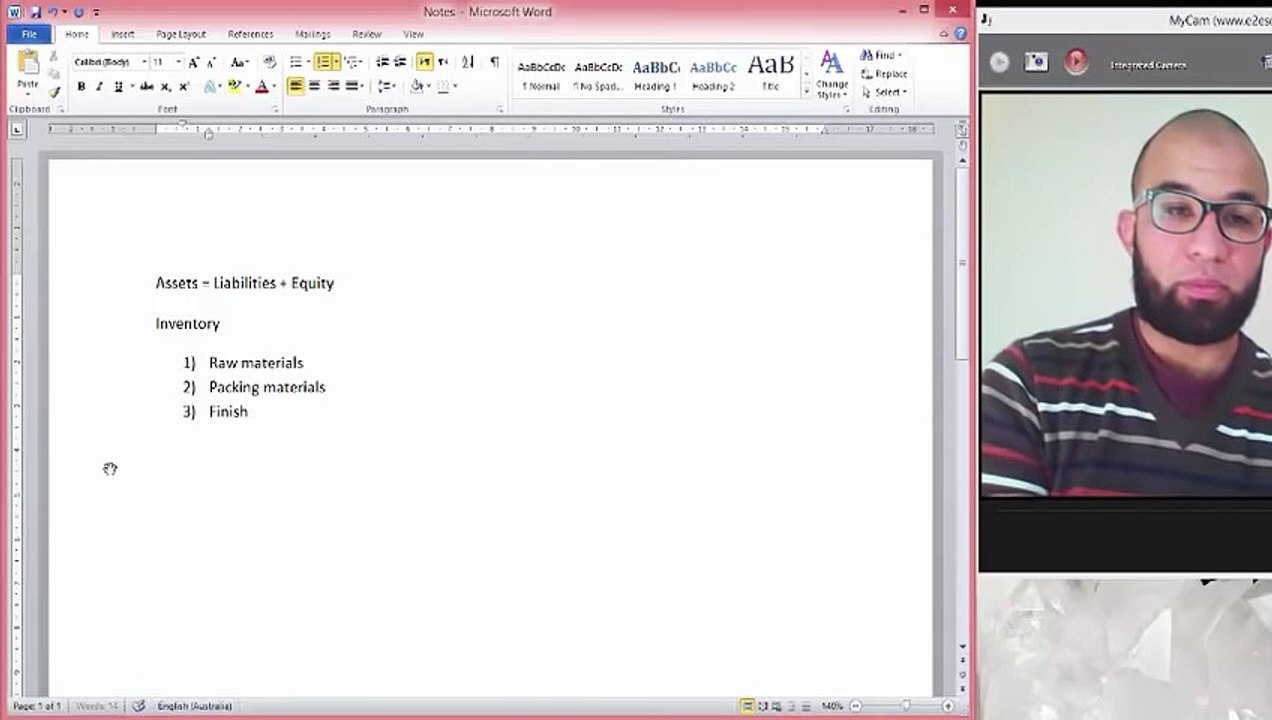Apply the Heading 1 style

tap(656, 75)
